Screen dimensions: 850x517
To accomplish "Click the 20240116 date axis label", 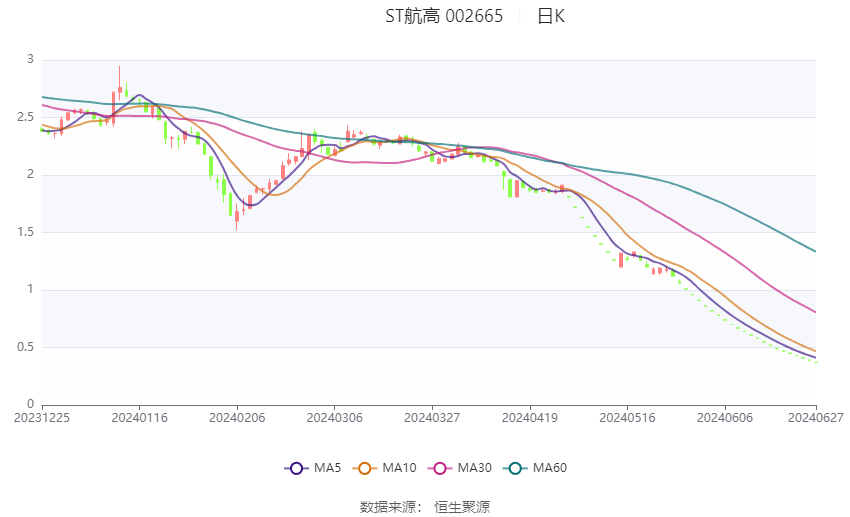I will [139, 418].
